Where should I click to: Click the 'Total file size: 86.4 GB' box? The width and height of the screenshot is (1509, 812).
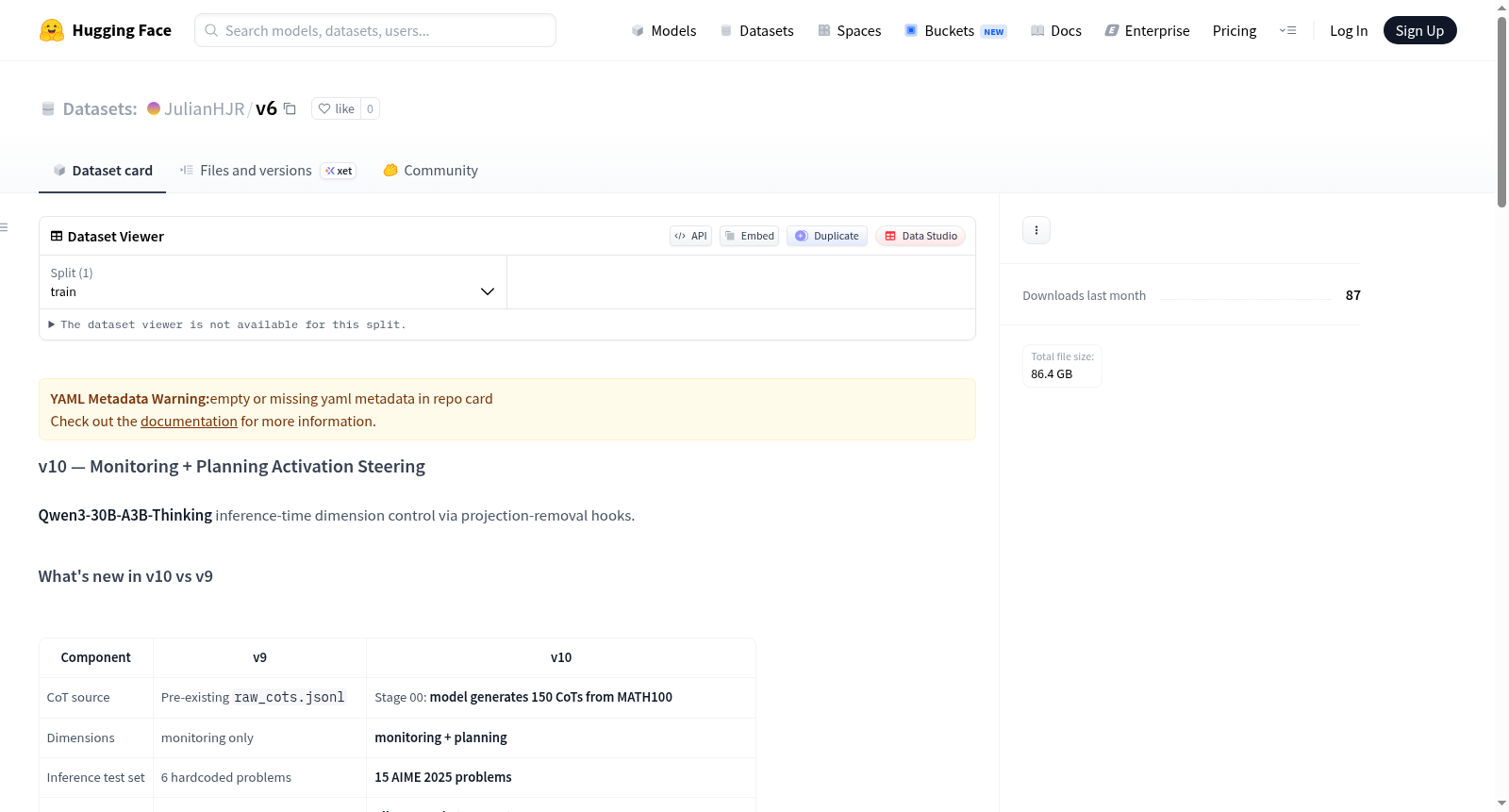(x=1062, y=366)
